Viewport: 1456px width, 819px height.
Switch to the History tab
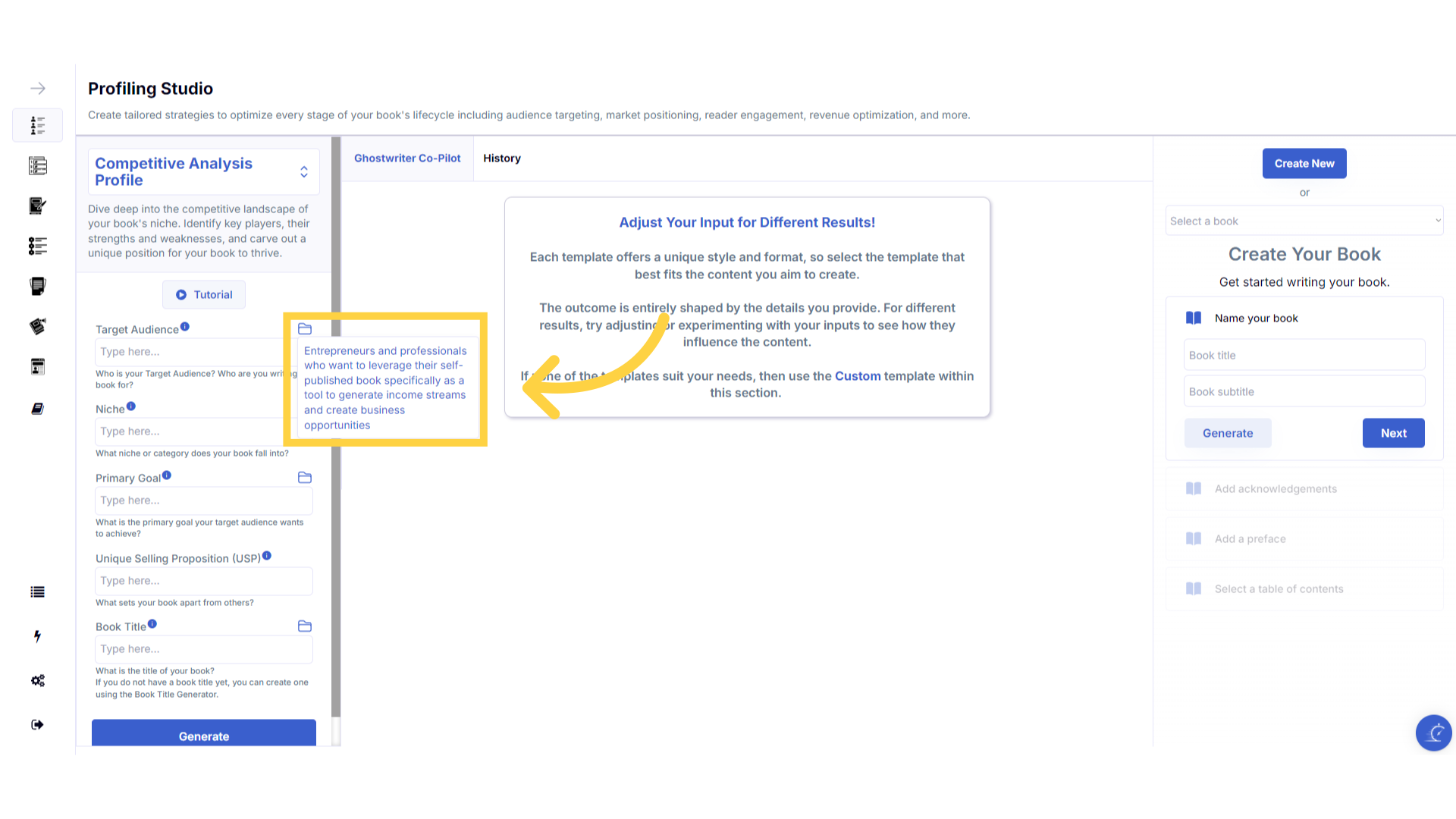point(502,158)
